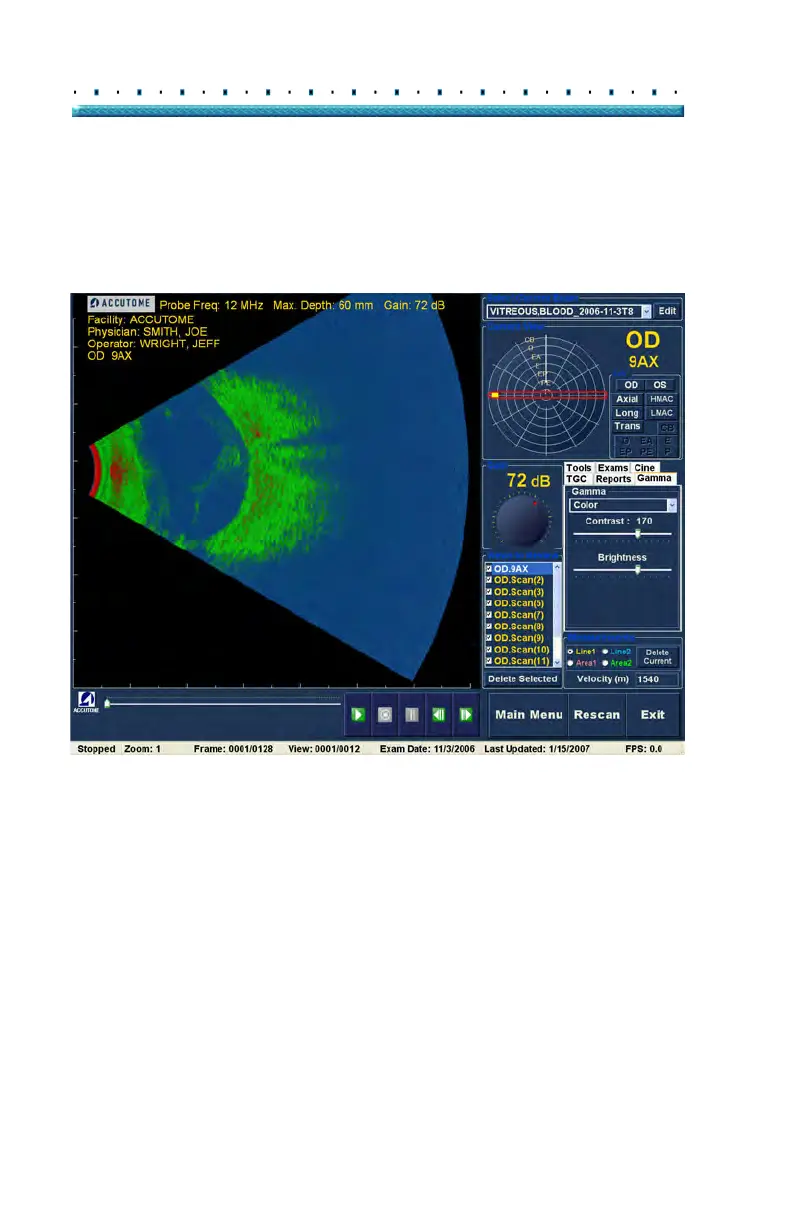Toggle the OD.Scan(2) checkbox
792x1224 pixels.
tap(489, 580)
